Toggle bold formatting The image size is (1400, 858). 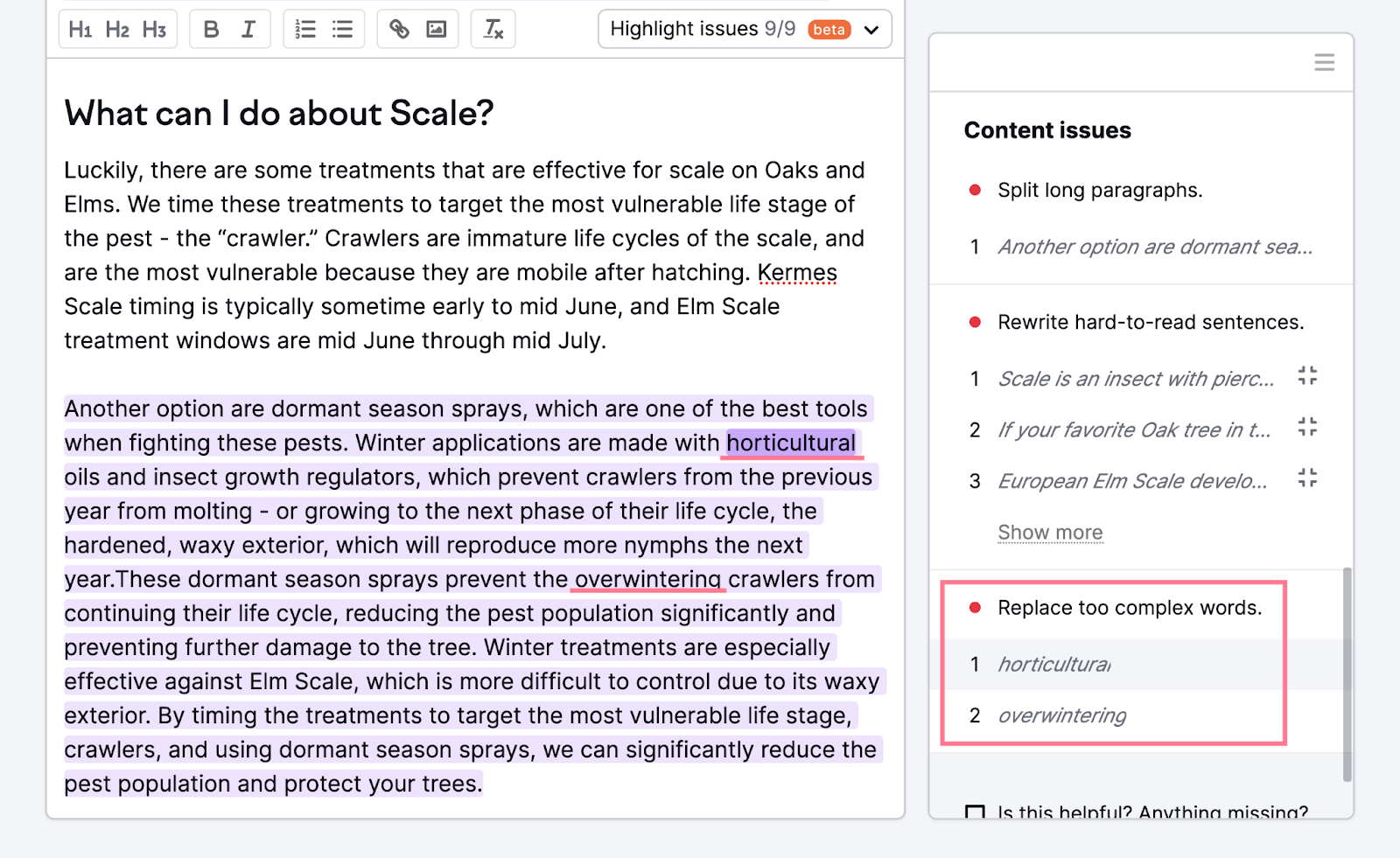(x=211, y=30)
